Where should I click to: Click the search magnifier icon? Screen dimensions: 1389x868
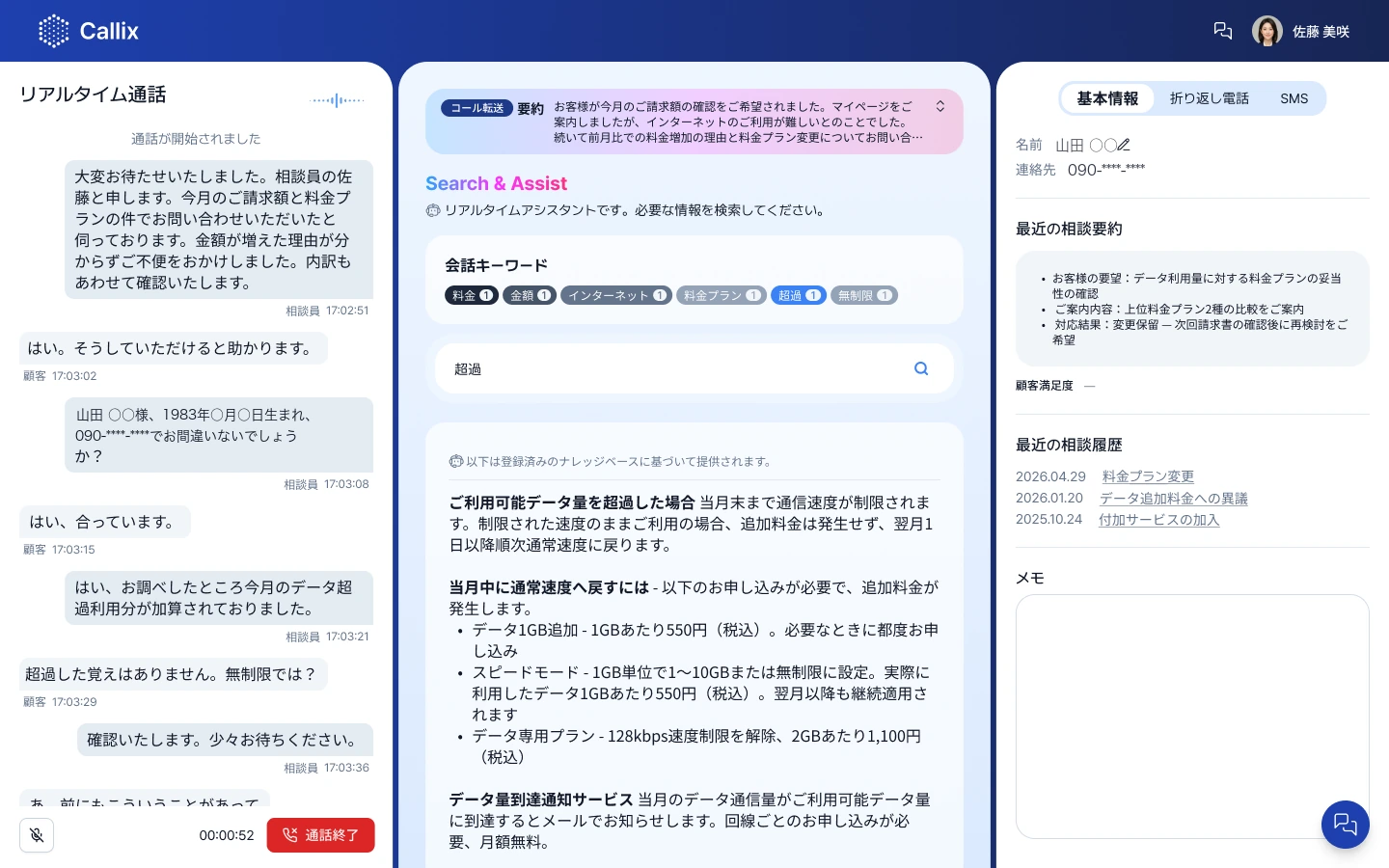(x=921, y=368)
